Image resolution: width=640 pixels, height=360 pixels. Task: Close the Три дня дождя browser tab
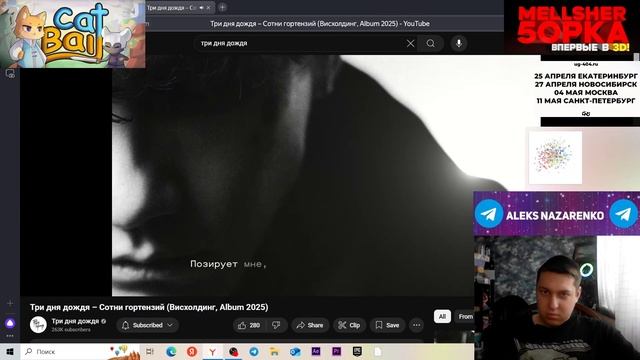209,7
